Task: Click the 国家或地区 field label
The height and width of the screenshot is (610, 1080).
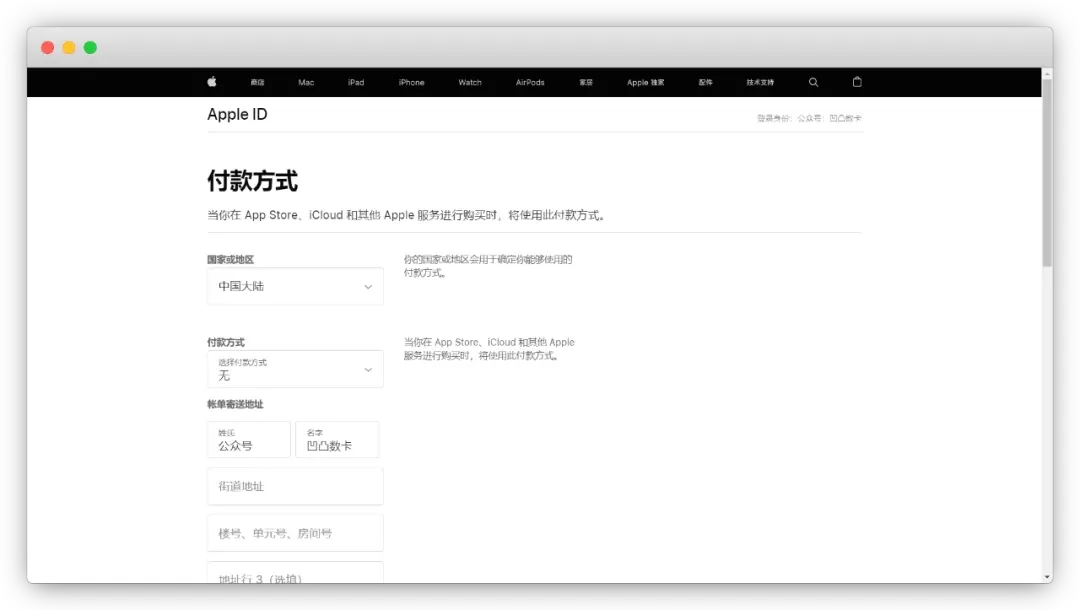Action: pos(231,260)
